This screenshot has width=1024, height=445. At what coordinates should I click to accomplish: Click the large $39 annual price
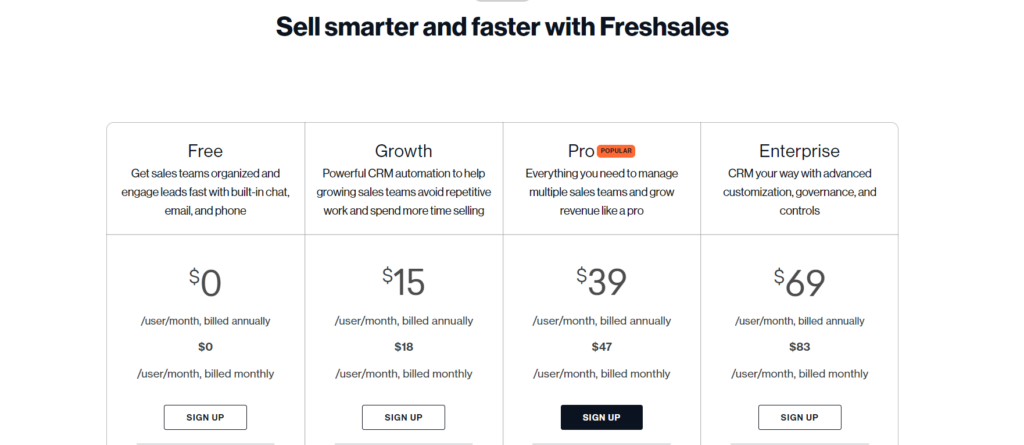tap(601, 282)
